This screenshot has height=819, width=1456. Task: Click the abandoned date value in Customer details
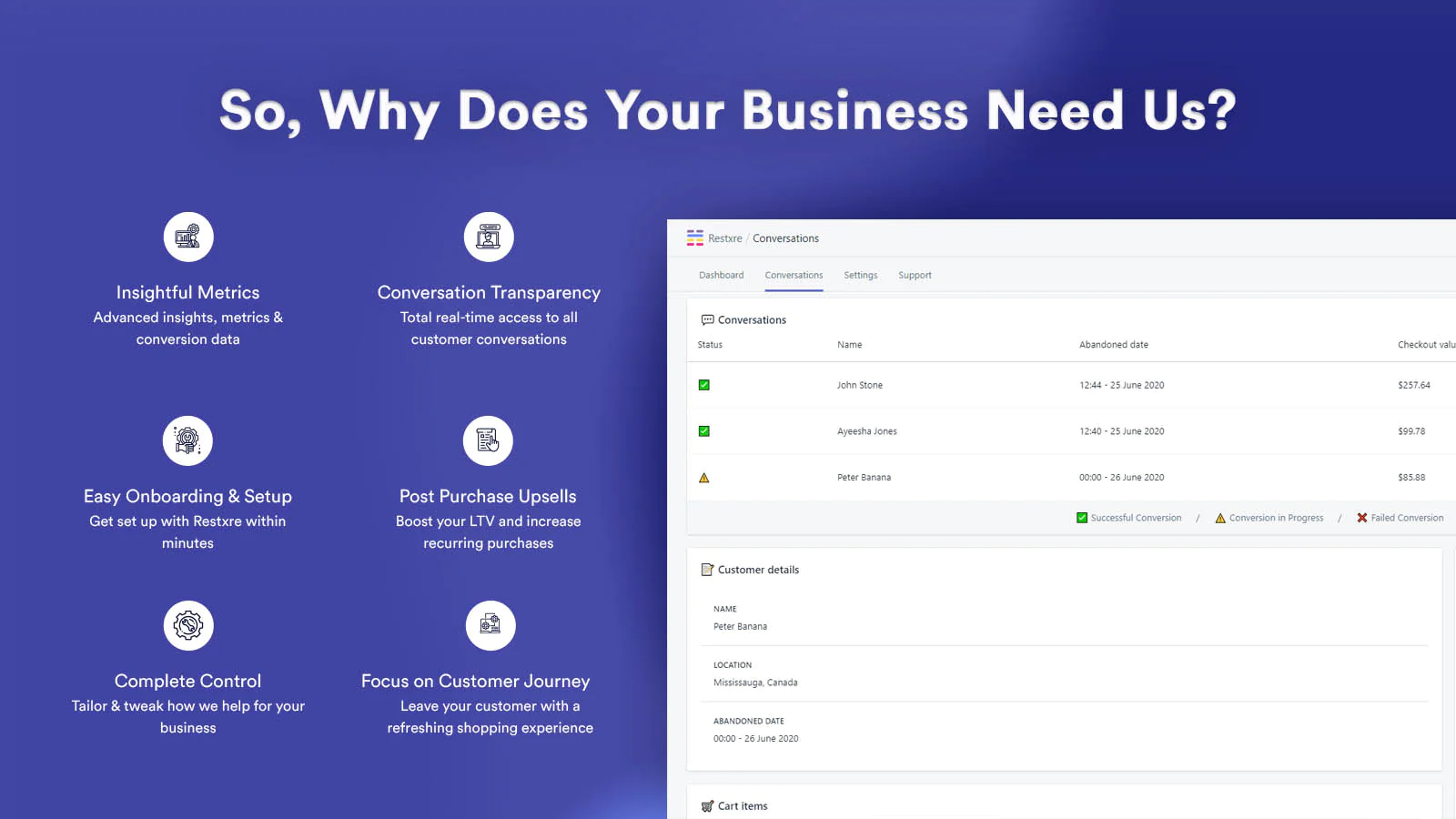(755, 739)
